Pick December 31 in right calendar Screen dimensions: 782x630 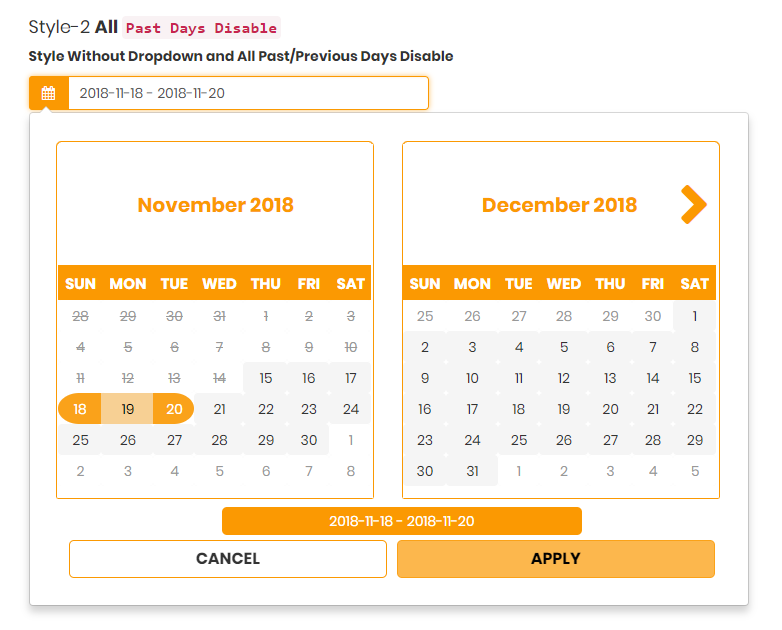click(x=472, y=471)
